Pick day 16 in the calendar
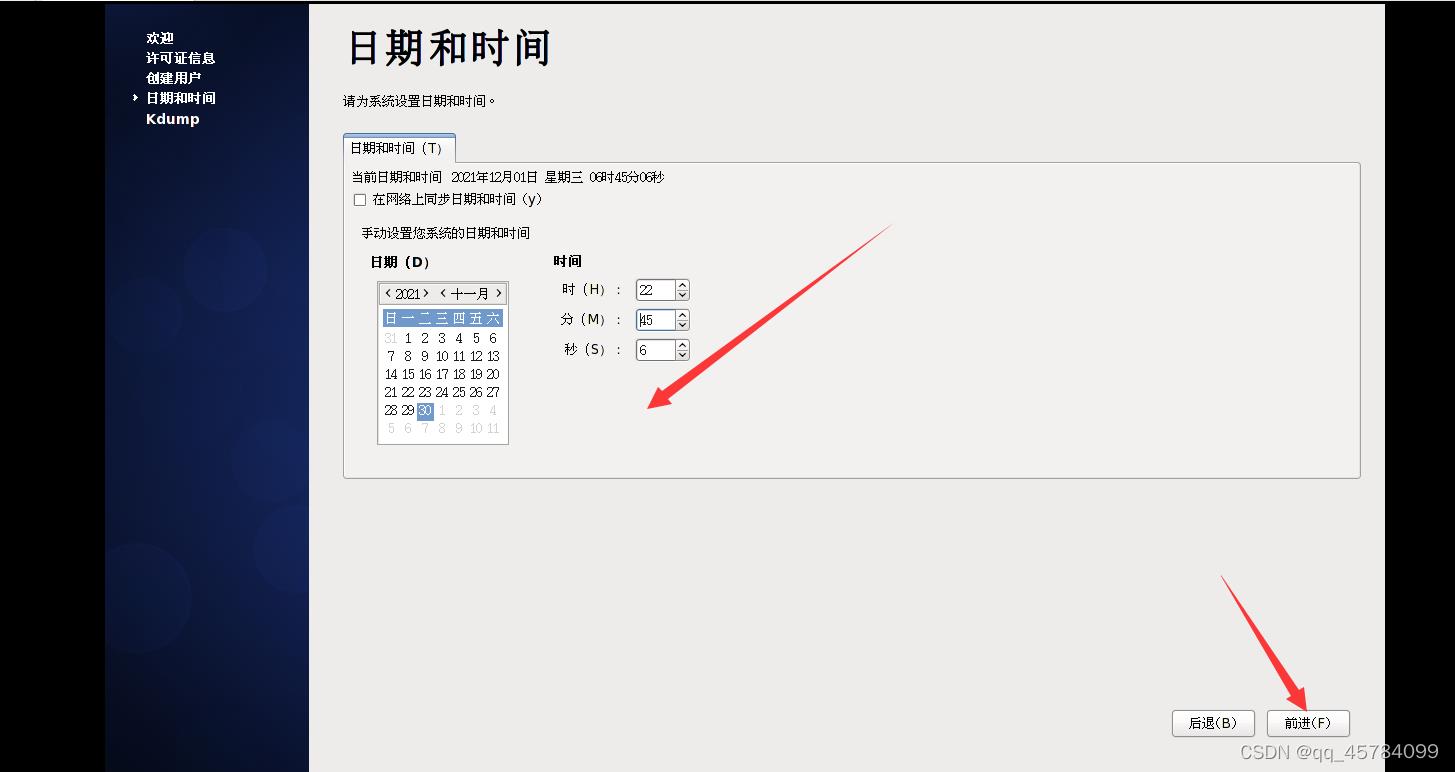The height and width of the screenshot is (772, 1455). (x=425, y=374)
